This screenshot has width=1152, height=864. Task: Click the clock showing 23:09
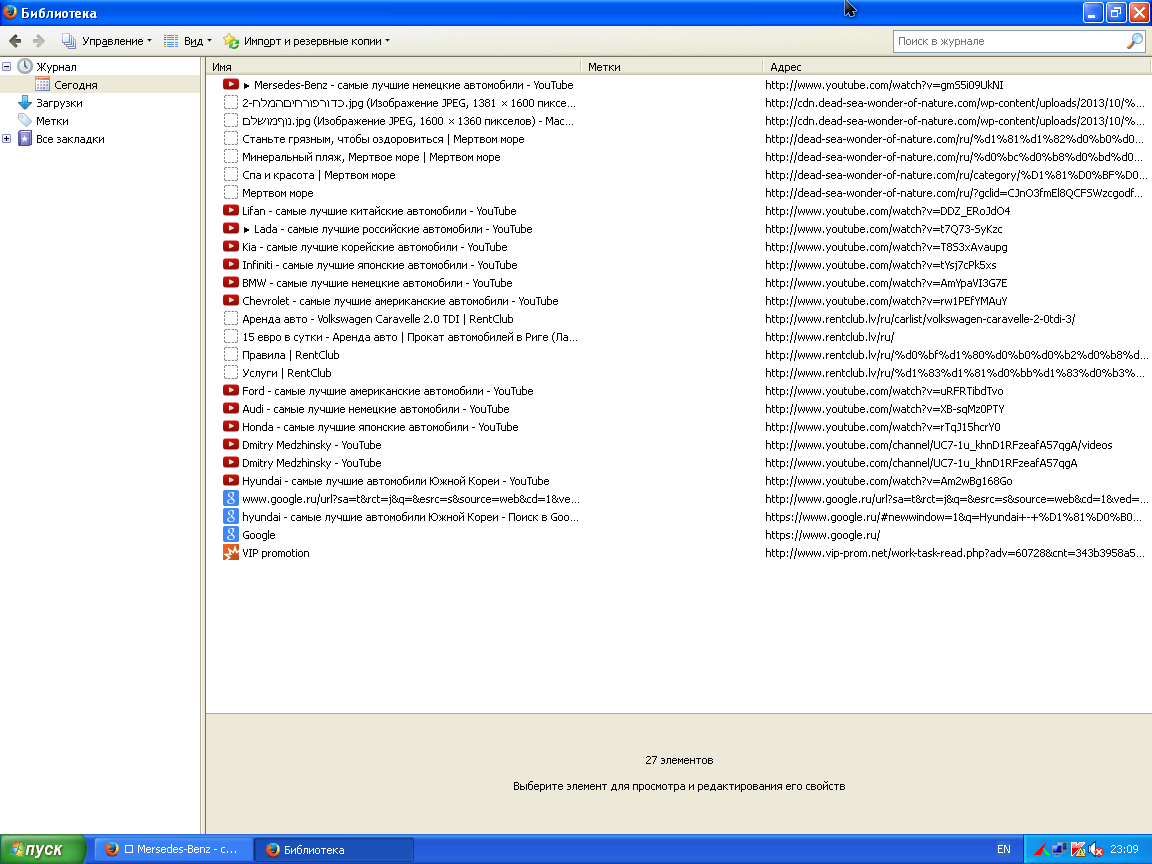point(1124,849)
